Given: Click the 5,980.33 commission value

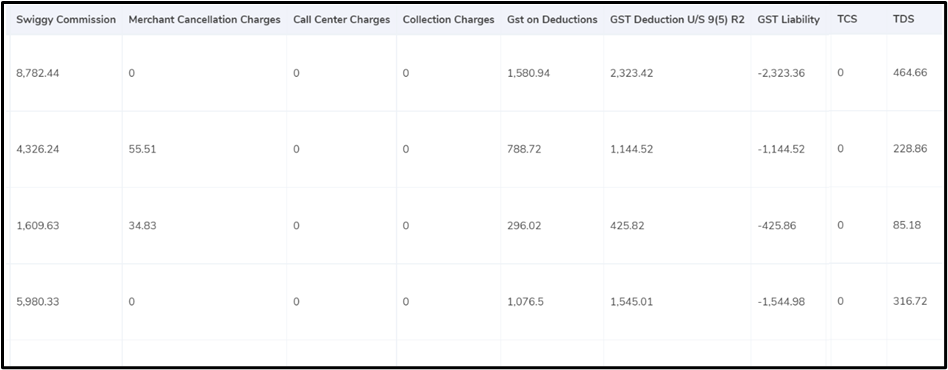Looking at the screenshot, I should [37, 302].
